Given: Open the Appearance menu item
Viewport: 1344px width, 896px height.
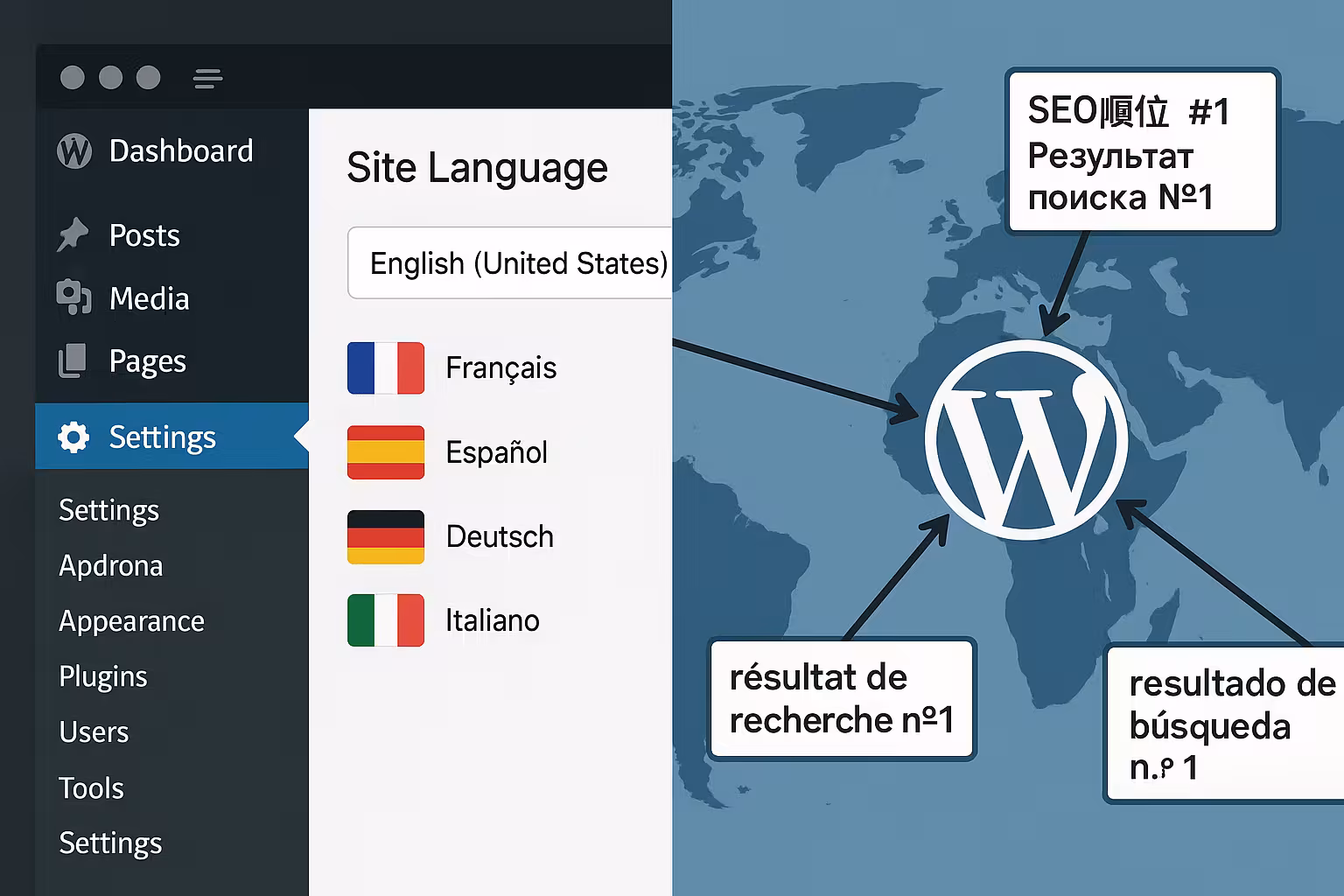Looking at the screenshot, I should (x=131, y=621).
